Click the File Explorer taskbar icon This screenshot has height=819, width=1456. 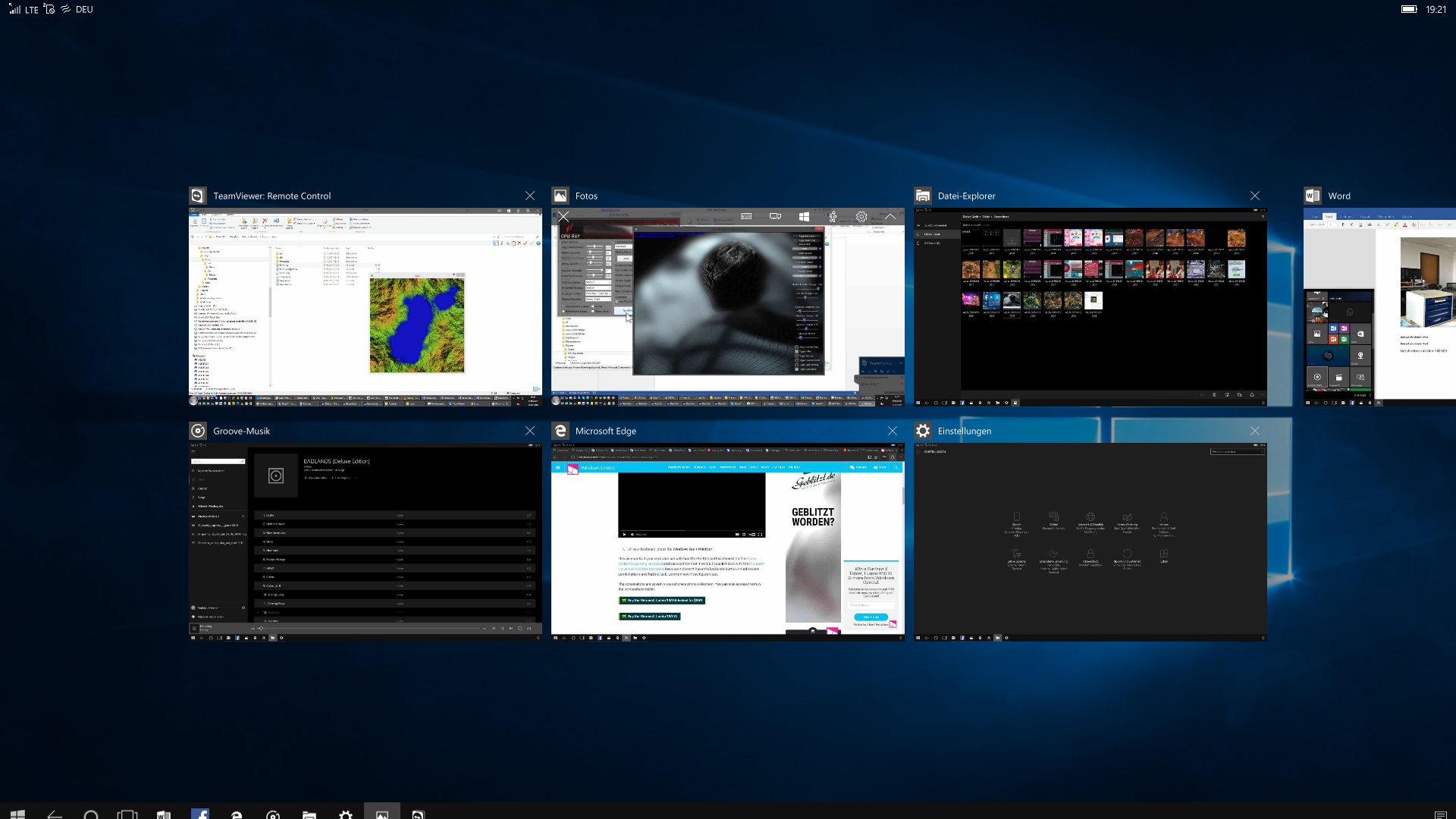[x=309, y=814]
